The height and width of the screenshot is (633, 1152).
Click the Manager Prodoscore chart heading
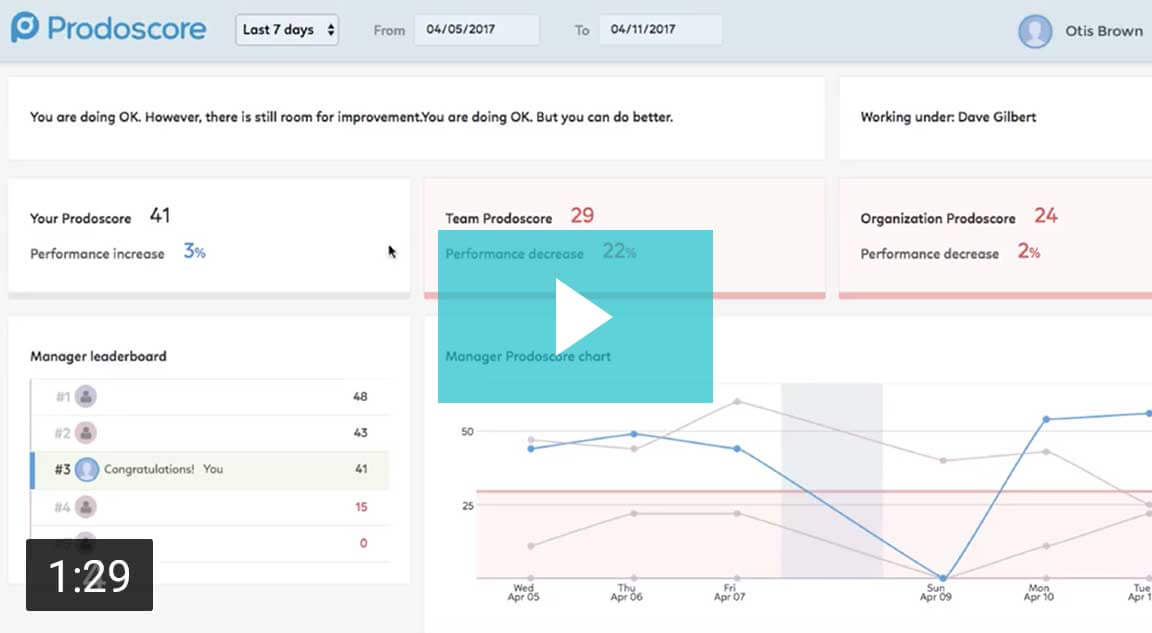tap(531, 355)
